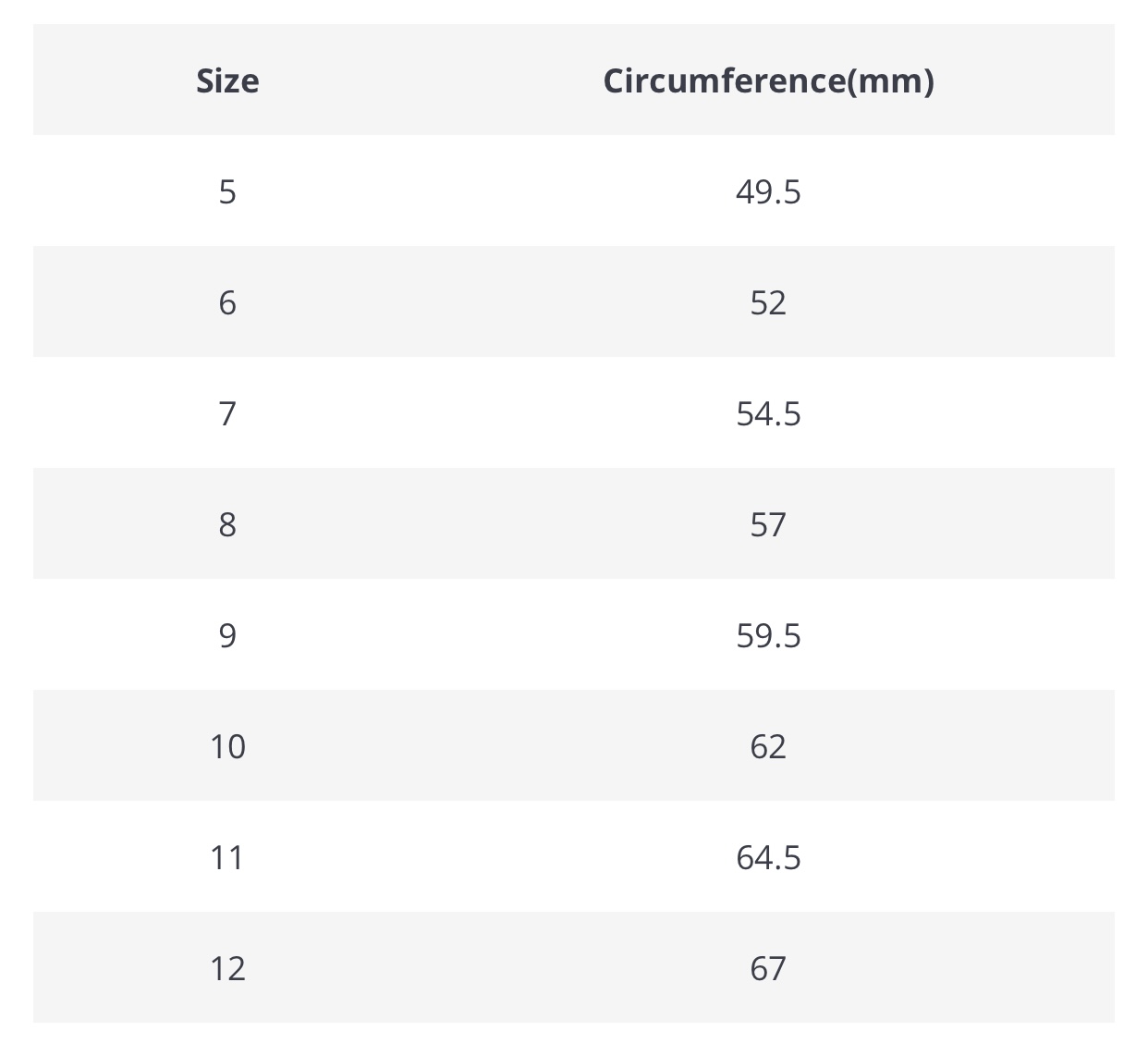
Task: Select the size 5 cell
Action: 227,191
